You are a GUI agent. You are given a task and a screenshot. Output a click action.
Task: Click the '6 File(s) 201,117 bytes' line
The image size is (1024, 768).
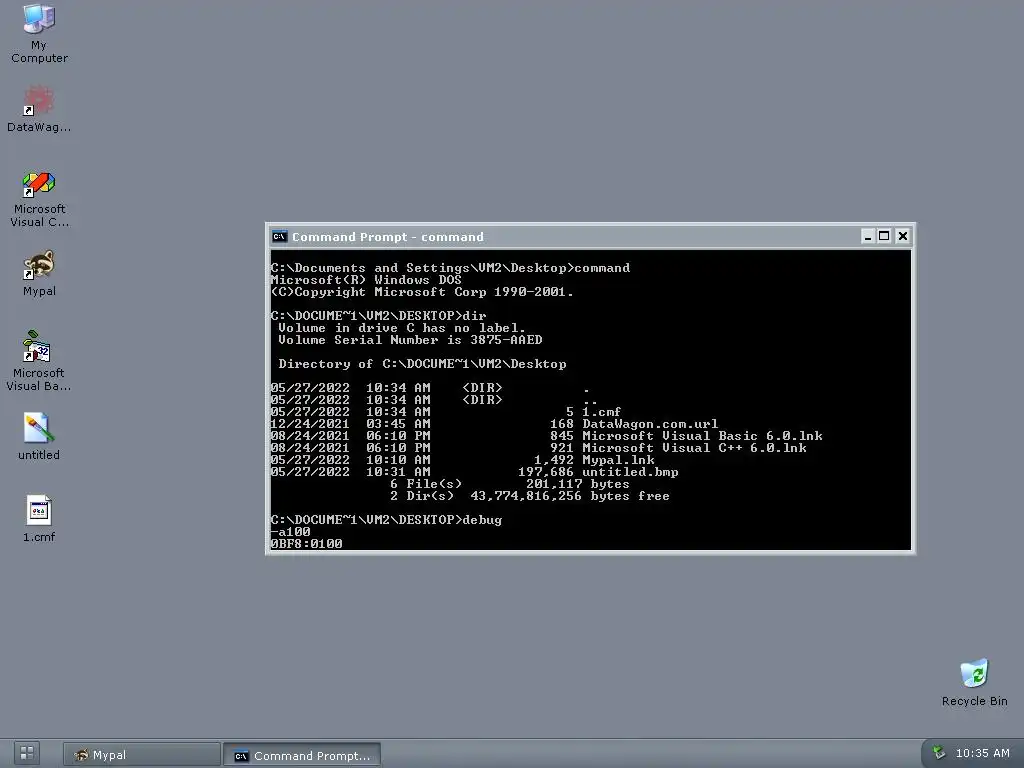(x=509, y=484)
